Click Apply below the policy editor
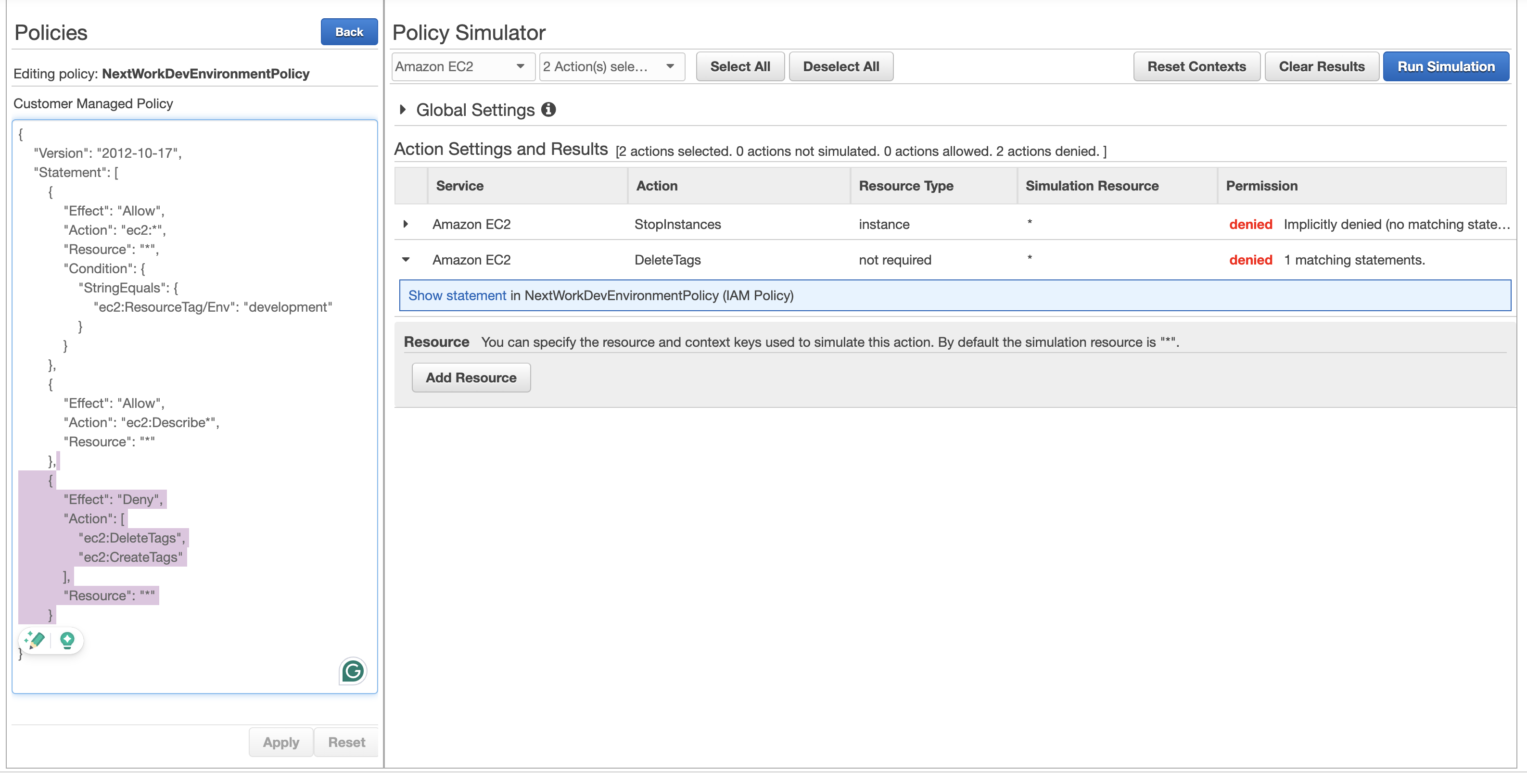This screenshot has height=784, width=1527. [x=281, y=742]
